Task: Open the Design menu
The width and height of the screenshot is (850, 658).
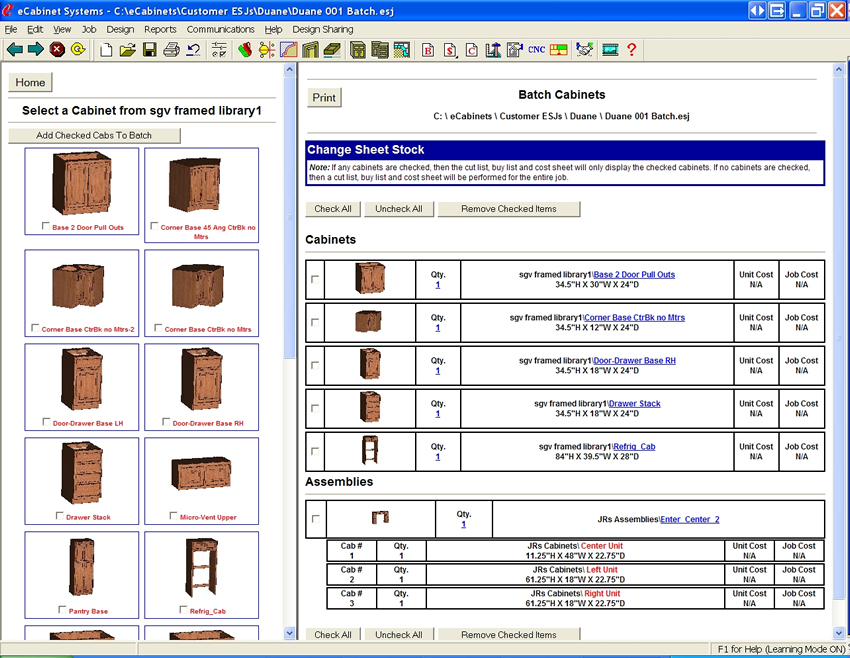Action: 120,29
